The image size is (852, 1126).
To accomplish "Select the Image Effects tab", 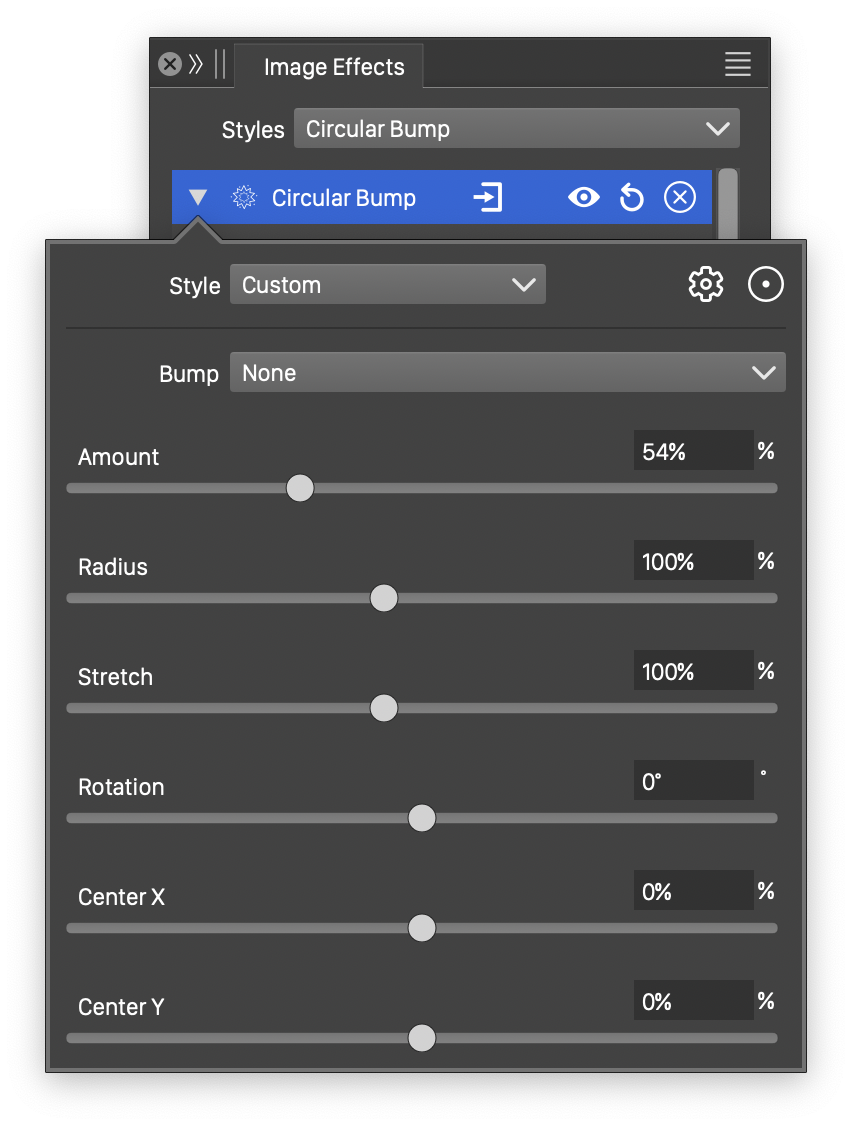I will tap(334, 67).
